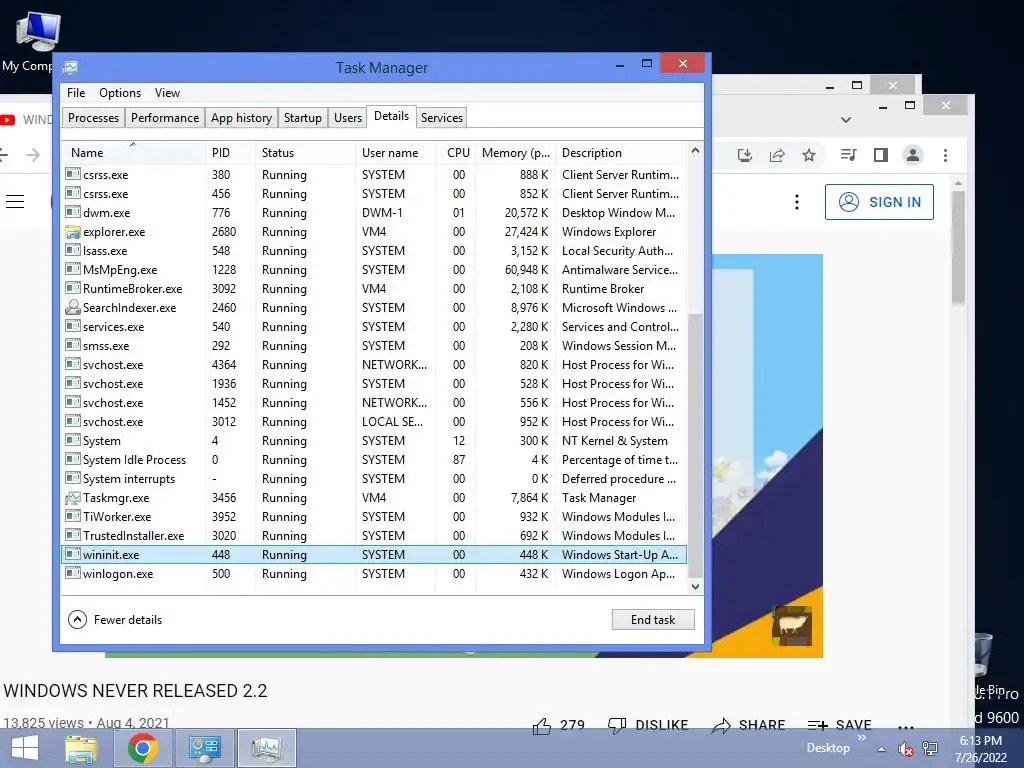This screenshot has width=1024, height=768.
Task: Select the MsMpEng.exe process row
Action: tap(374, 270)
